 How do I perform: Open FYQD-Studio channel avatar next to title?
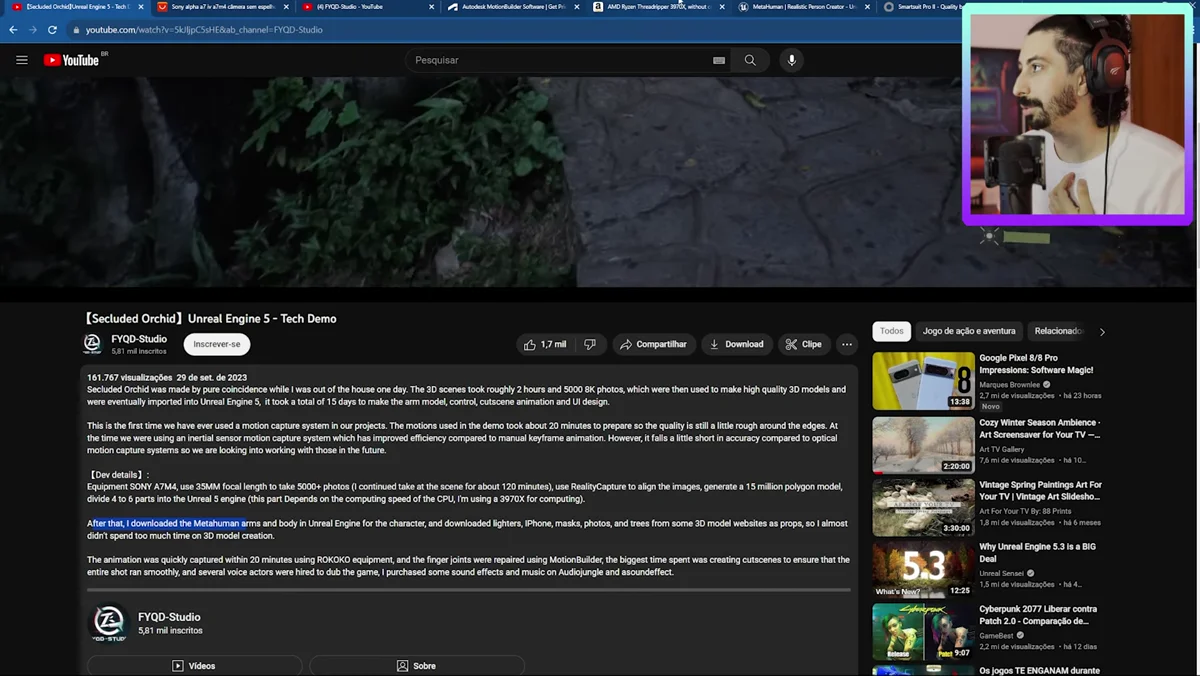(92, 344)
